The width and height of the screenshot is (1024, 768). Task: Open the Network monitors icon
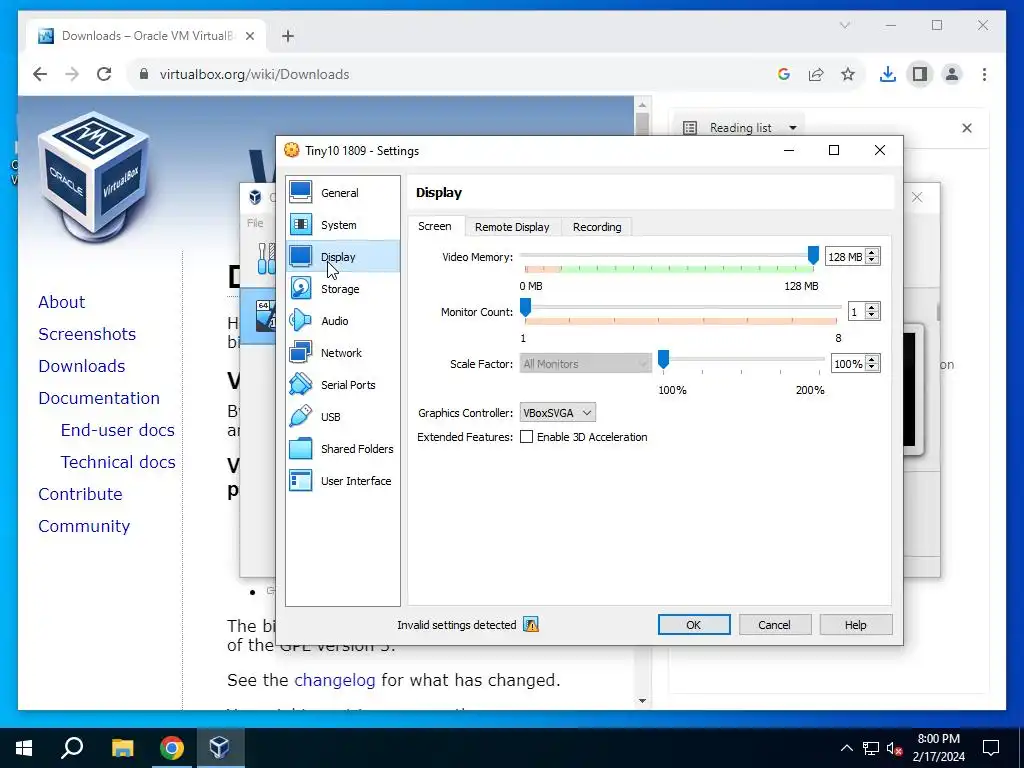[x=300, y=353]
